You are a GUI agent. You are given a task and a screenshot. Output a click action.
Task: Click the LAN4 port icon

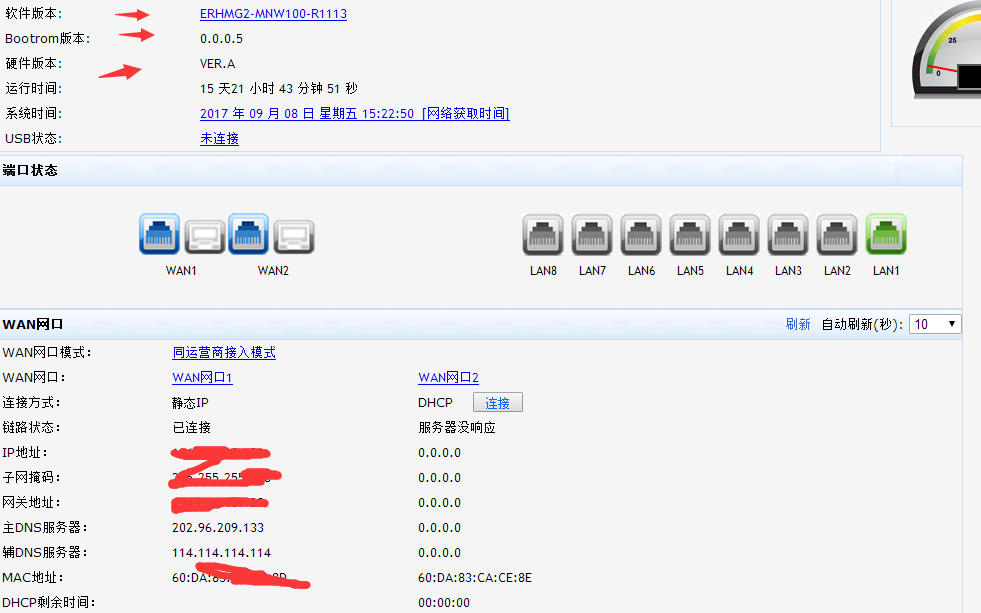click(739, 235)
